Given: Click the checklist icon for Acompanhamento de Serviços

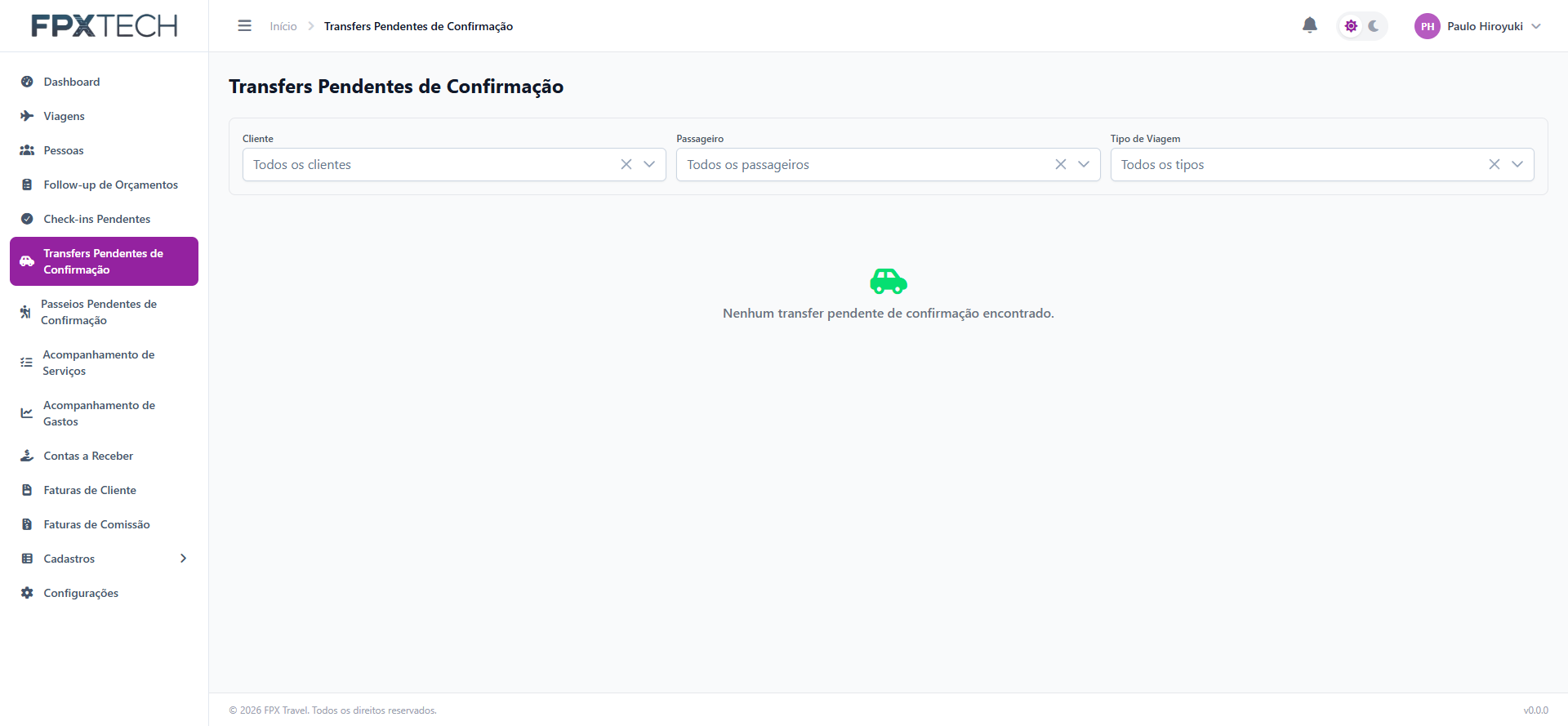Looking at the screenshot, I should click(x=26, y=363).
